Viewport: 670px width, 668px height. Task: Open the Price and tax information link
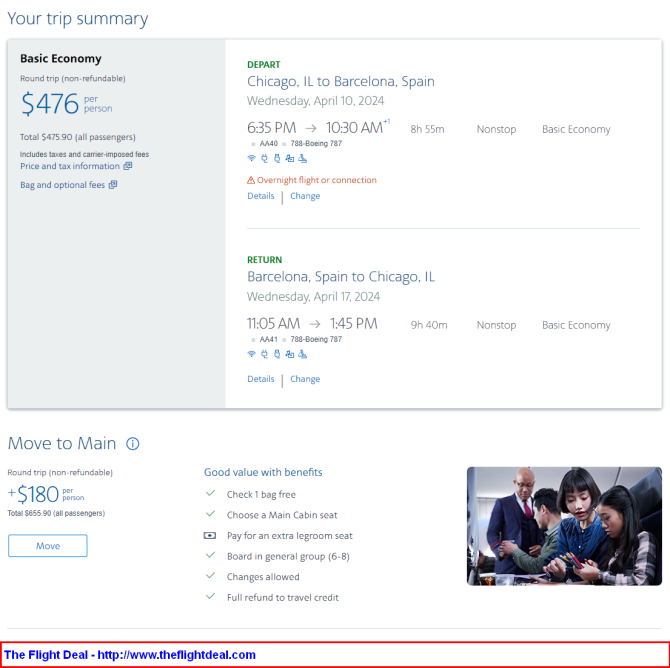[69, 167]
